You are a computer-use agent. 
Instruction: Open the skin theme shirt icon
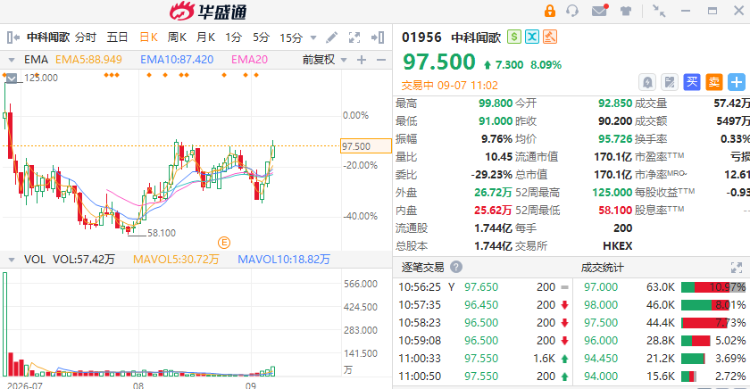click(626, 11)
